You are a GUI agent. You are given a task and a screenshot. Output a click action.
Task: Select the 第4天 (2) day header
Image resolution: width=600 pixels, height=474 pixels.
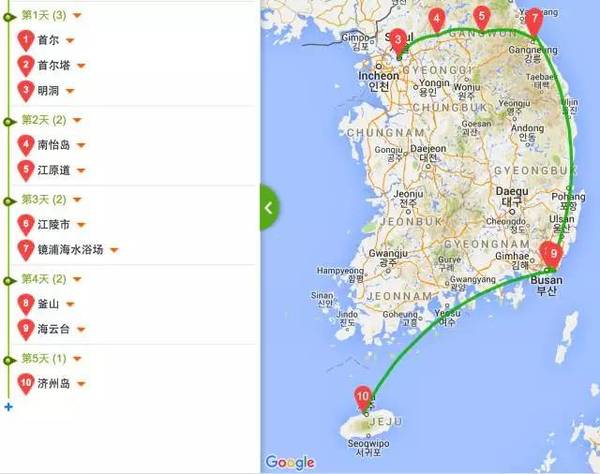[44, 279]
